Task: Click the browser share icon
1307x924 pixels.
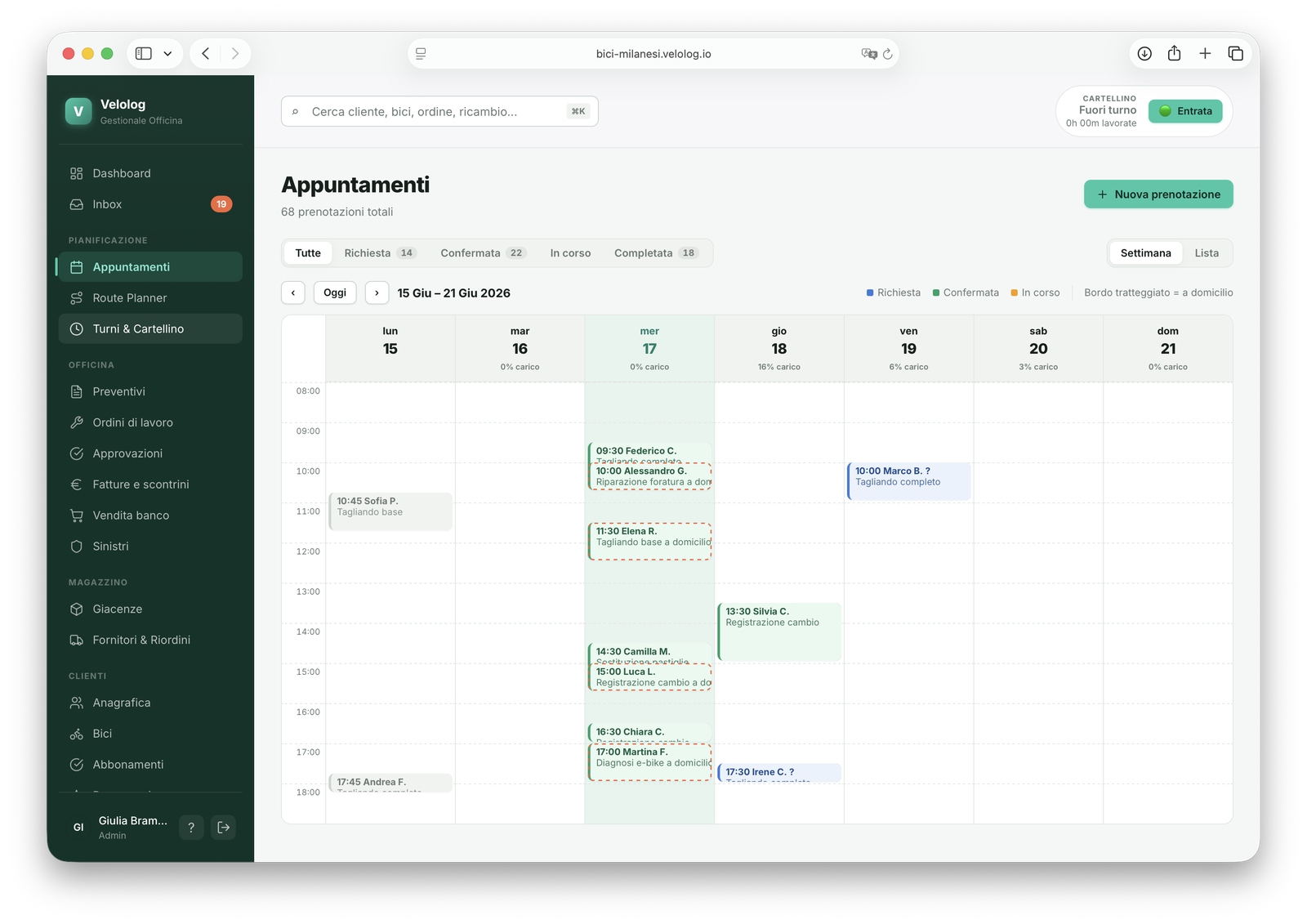Action: click(x=1174, y=54)
